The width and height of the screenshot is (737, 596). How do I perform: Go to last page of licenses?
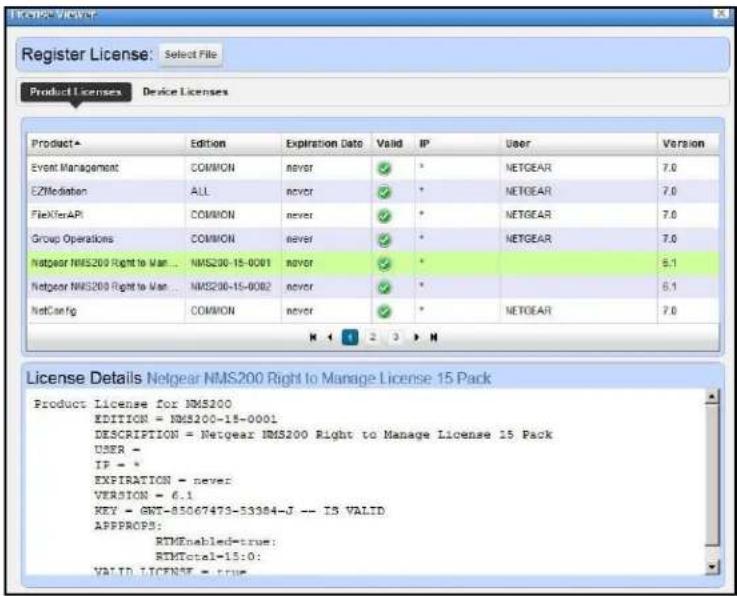click(434, 337)
